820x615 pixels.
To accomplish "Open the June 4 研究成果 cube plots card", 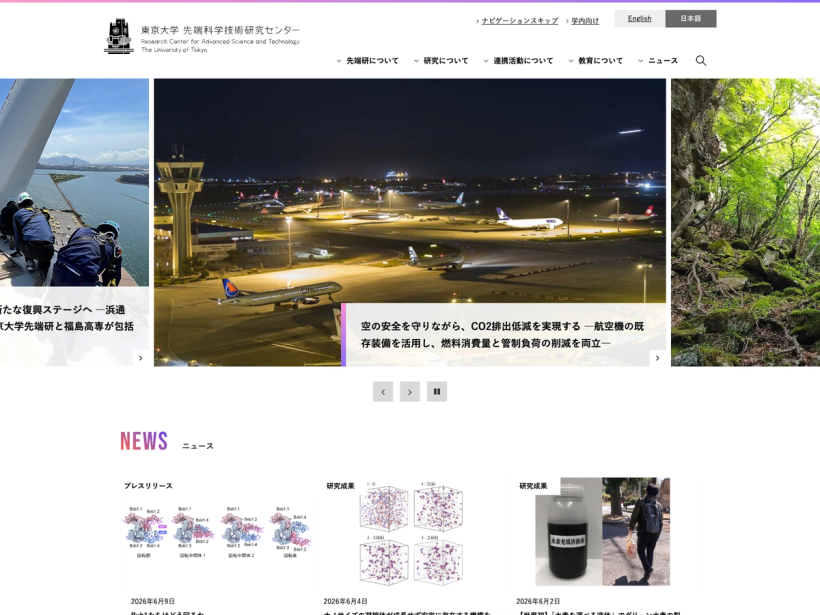I will point(409,544).
